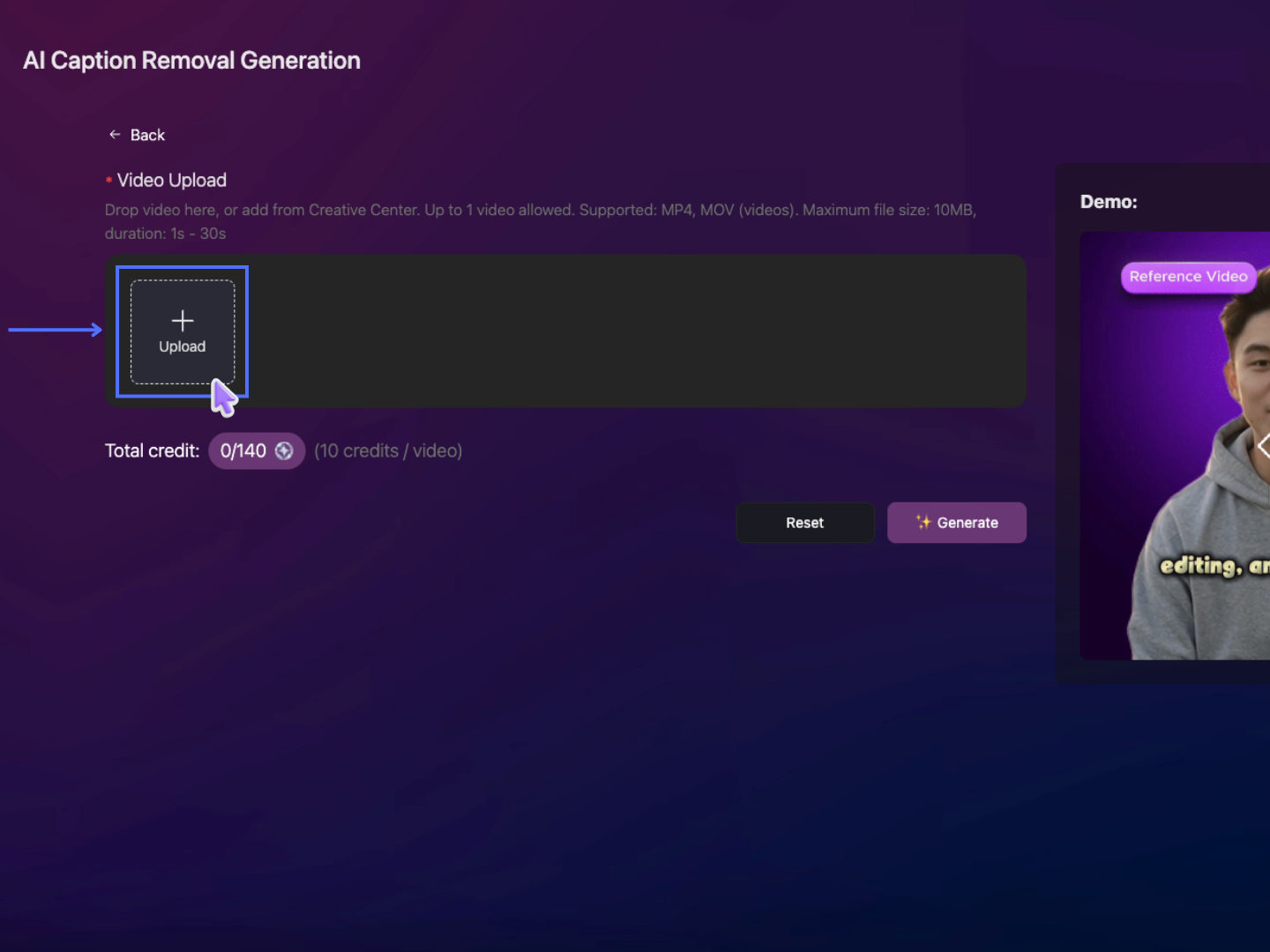Click the 0/140 credit count text
This screenshot has width=1270, height=952.
(243, 451)
